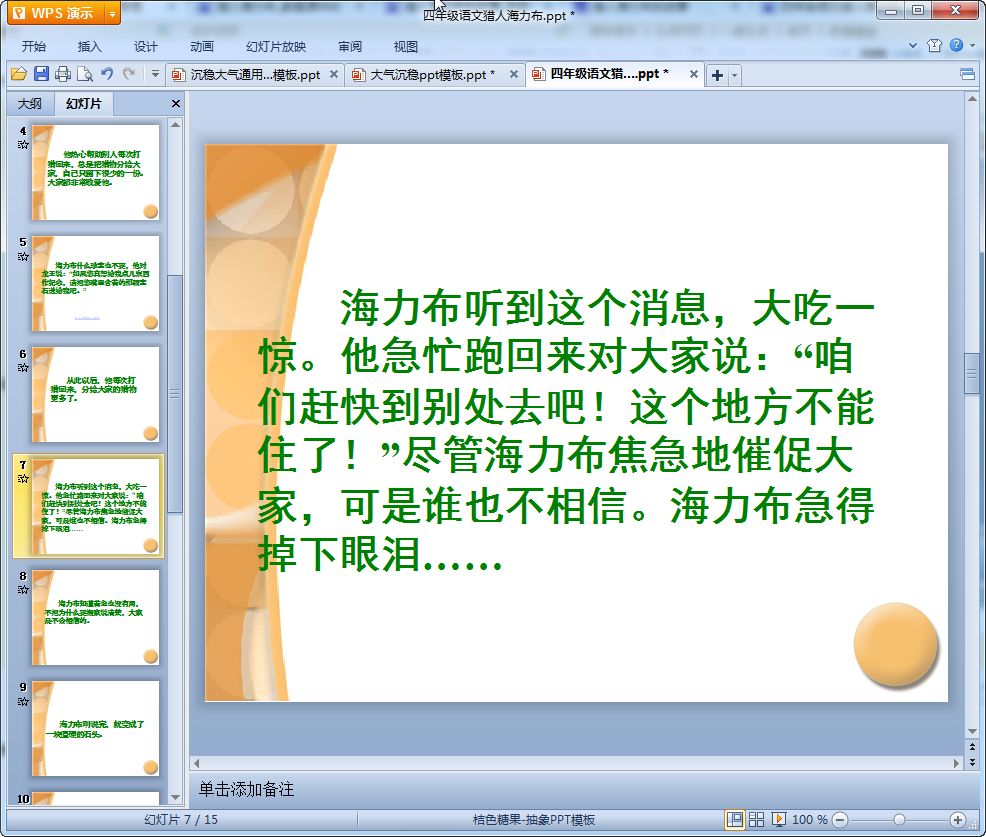
Task: Click horizontal scrollbar right arrow under slide
Action: (956, 763)
